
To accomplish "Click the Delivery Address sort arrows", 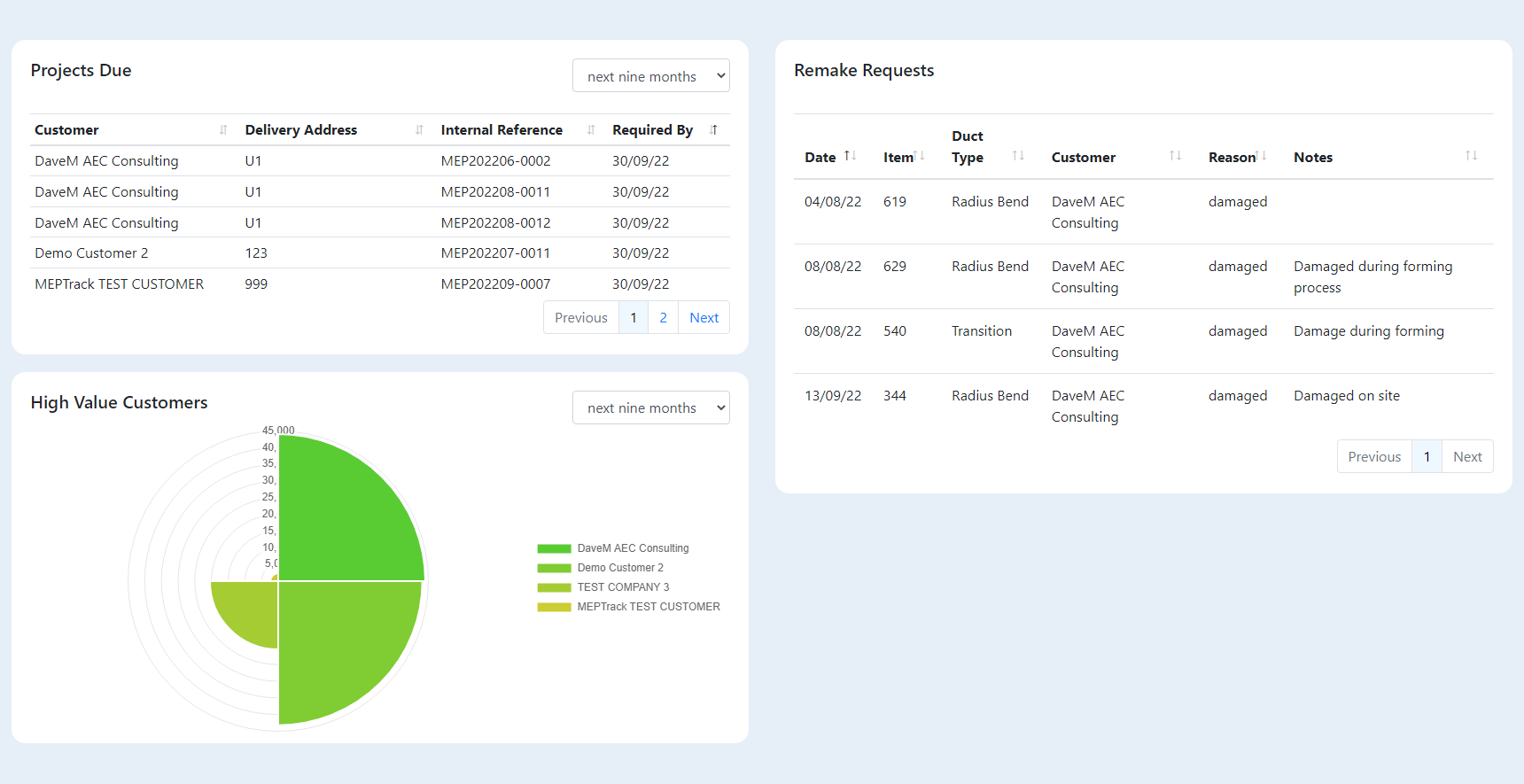I will pyautogui.click(x=419, y=130).
